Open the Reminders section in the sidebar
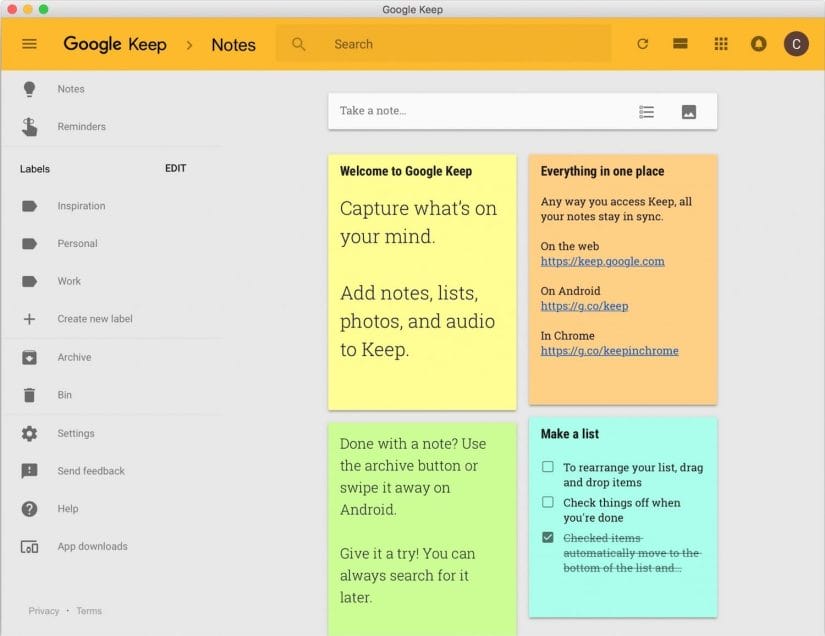The width and height of the screenshot is (825, 636). [80, 126]
